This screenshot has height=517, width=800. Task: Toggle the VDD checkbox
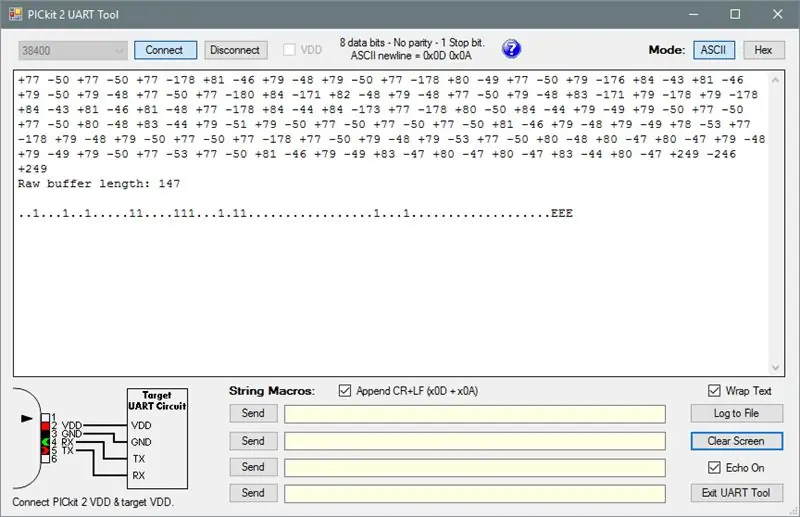289,50
